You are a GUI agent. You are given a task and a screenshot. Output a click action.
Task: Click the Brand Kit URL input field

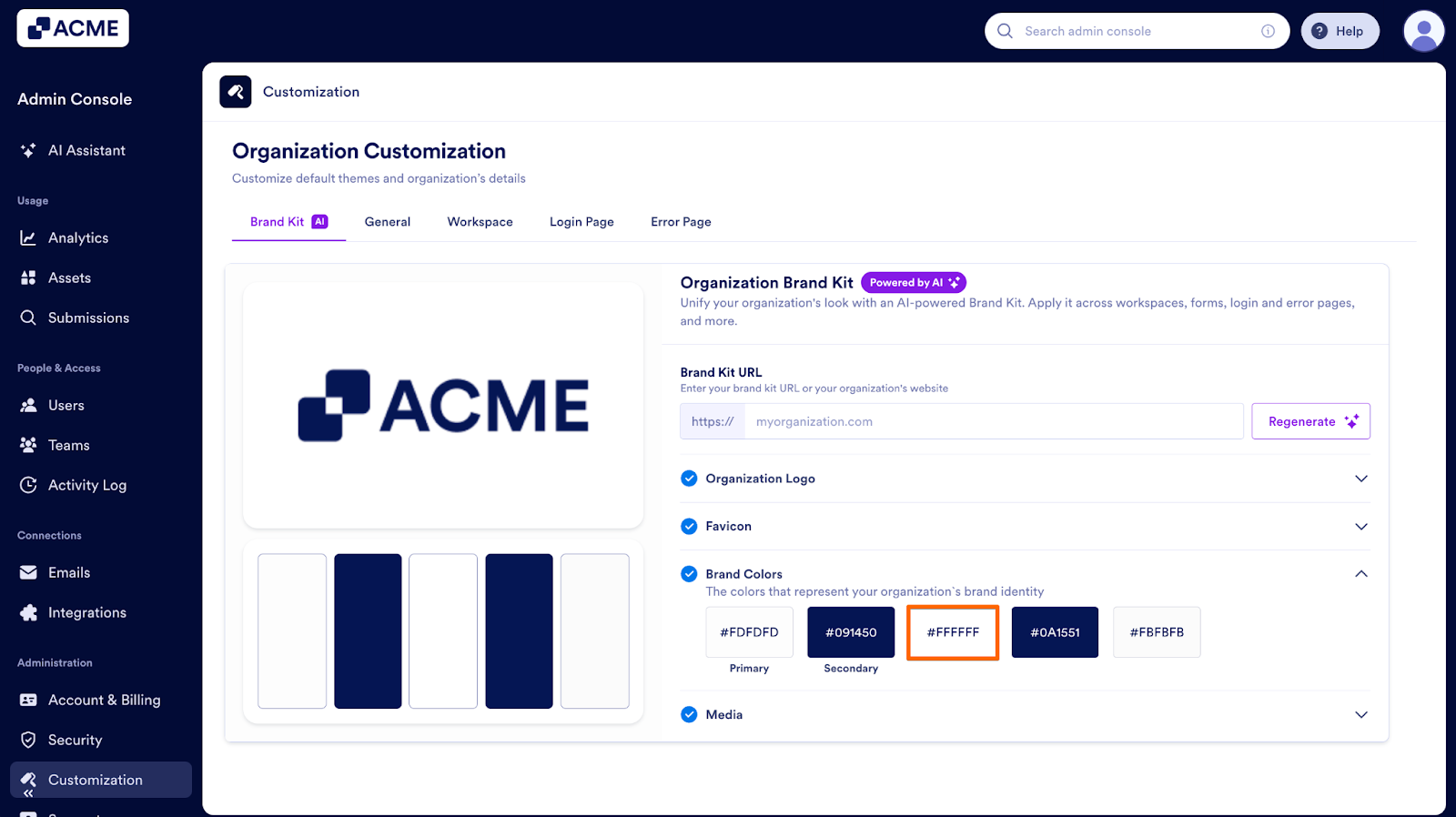coord(994,421)
